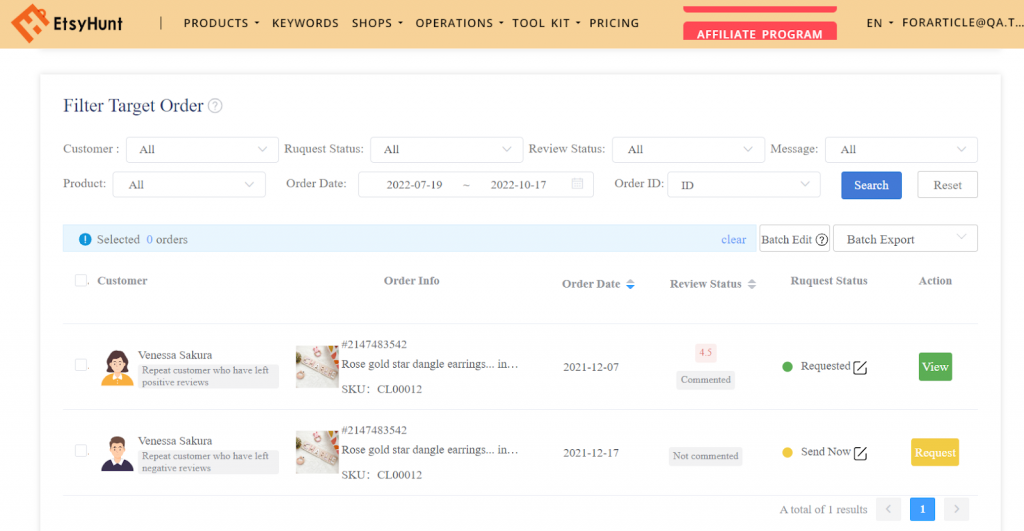Click the edit icon next to Requested status
Image resolution: width=1024 pixels, height=531 pixels.
(x=860, y=367)
